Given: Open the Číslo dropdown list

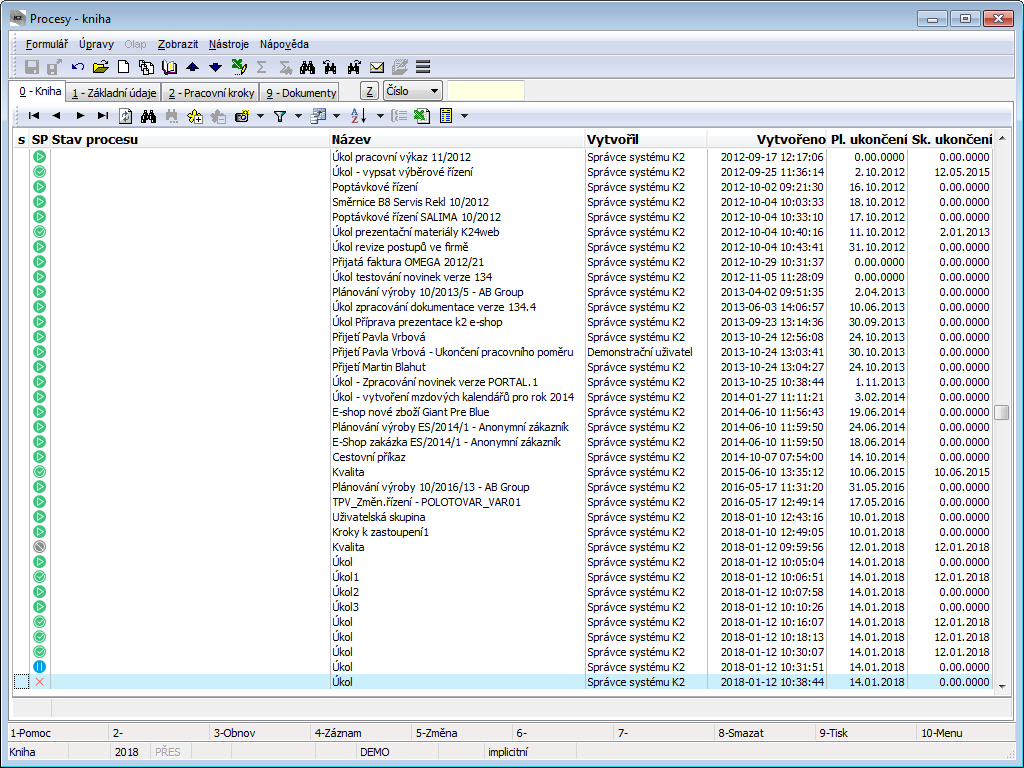Looking at the screenshot, I should [x=433, y=92].
